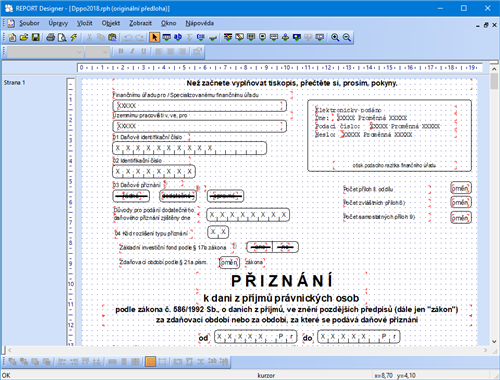Zoom in with the plus magnifier
Image resolution: width=500 pixels, height=380 pixels.
[x=335, y=37]
